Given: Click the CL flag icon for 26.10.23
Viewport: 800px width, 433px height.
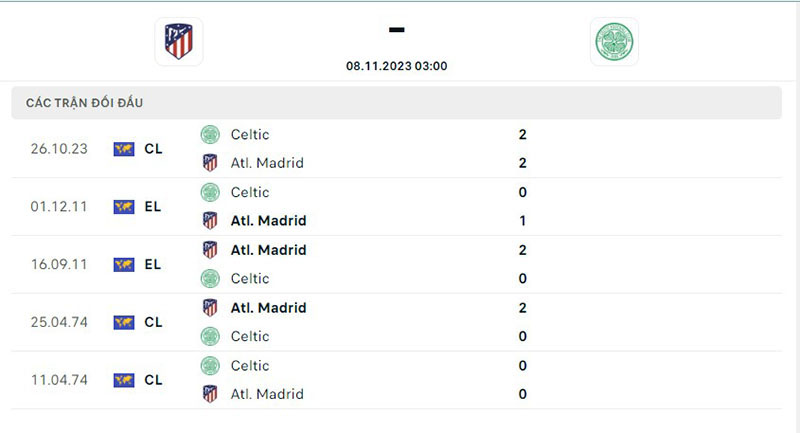Looking at the screenshot, I should 124,149.
